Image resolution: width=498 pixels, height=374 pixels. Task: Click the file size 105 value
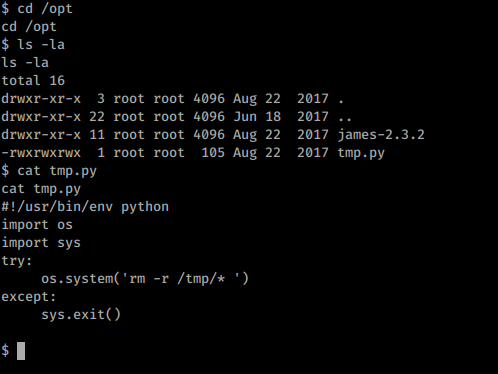[213, 153]
